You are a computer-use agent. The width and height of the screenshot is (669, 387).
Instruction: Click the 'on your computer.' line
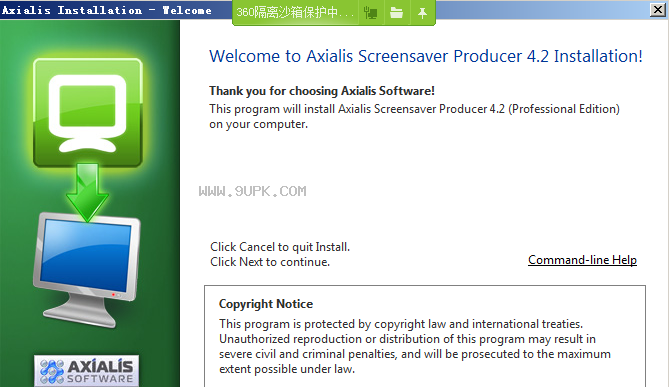pos(259,125)
